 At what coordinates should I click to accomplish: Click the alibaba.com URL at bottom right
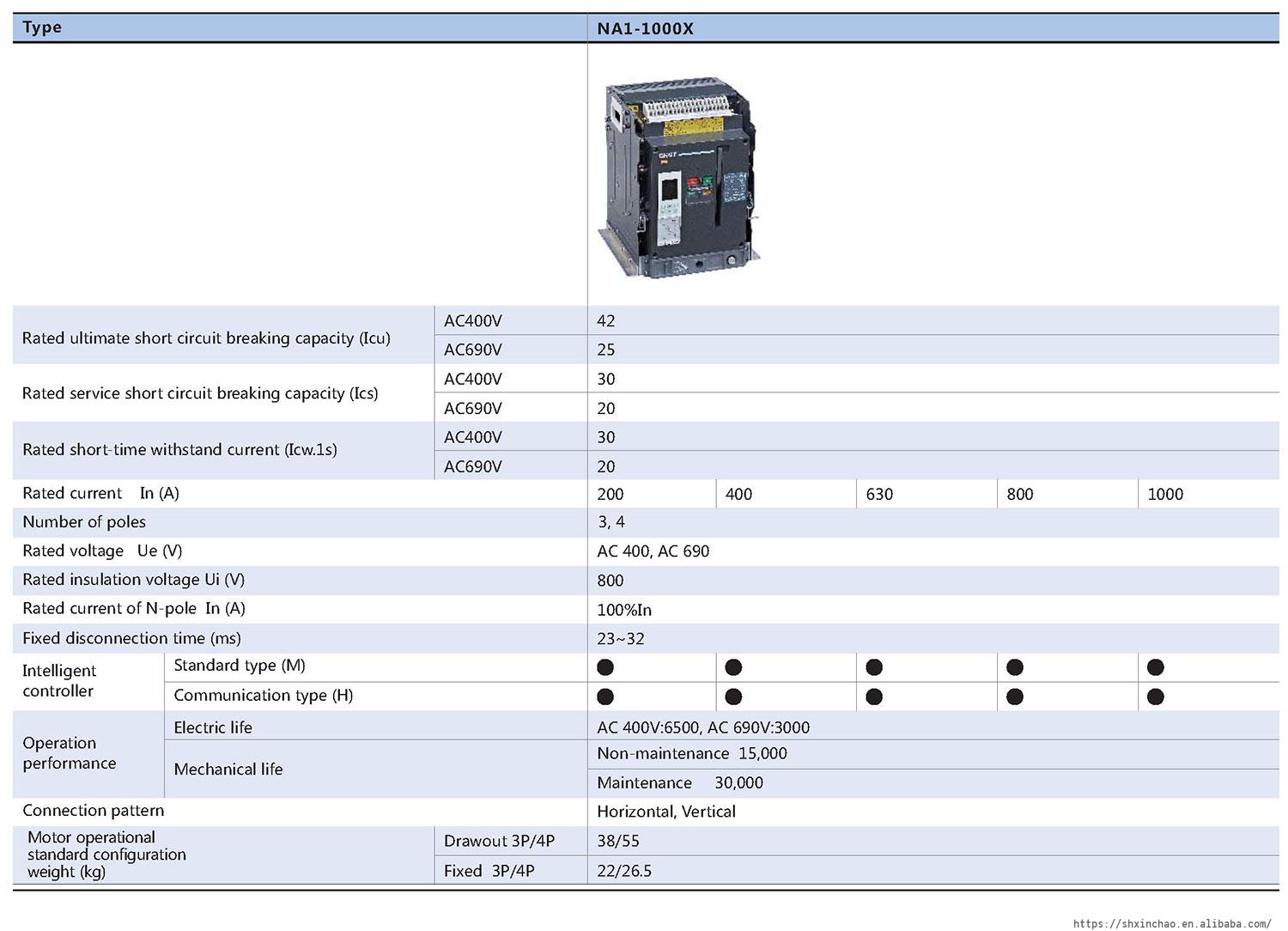(x=1171, y=923)
